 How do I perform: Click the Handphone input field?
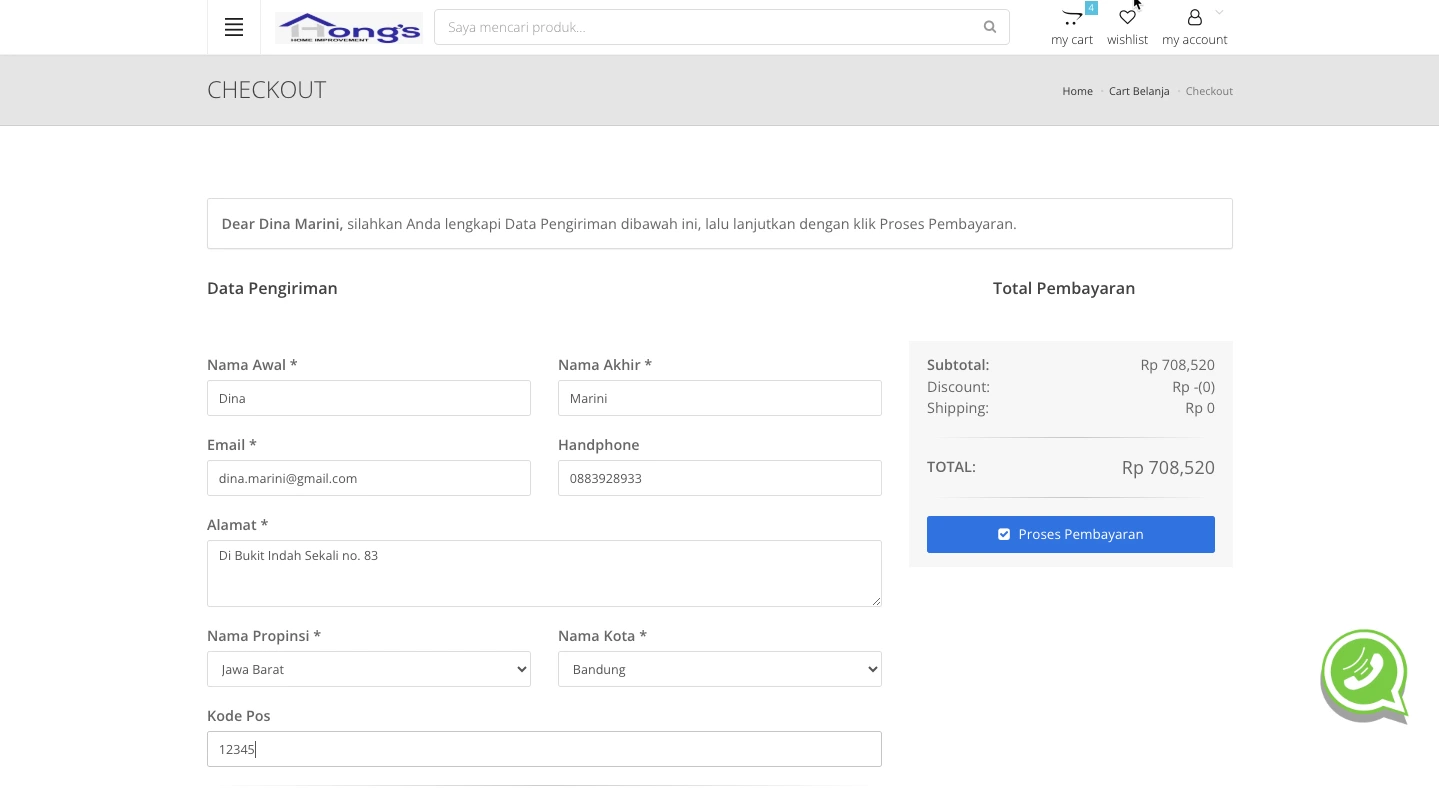pyautogui.click(x=719, y=478)
